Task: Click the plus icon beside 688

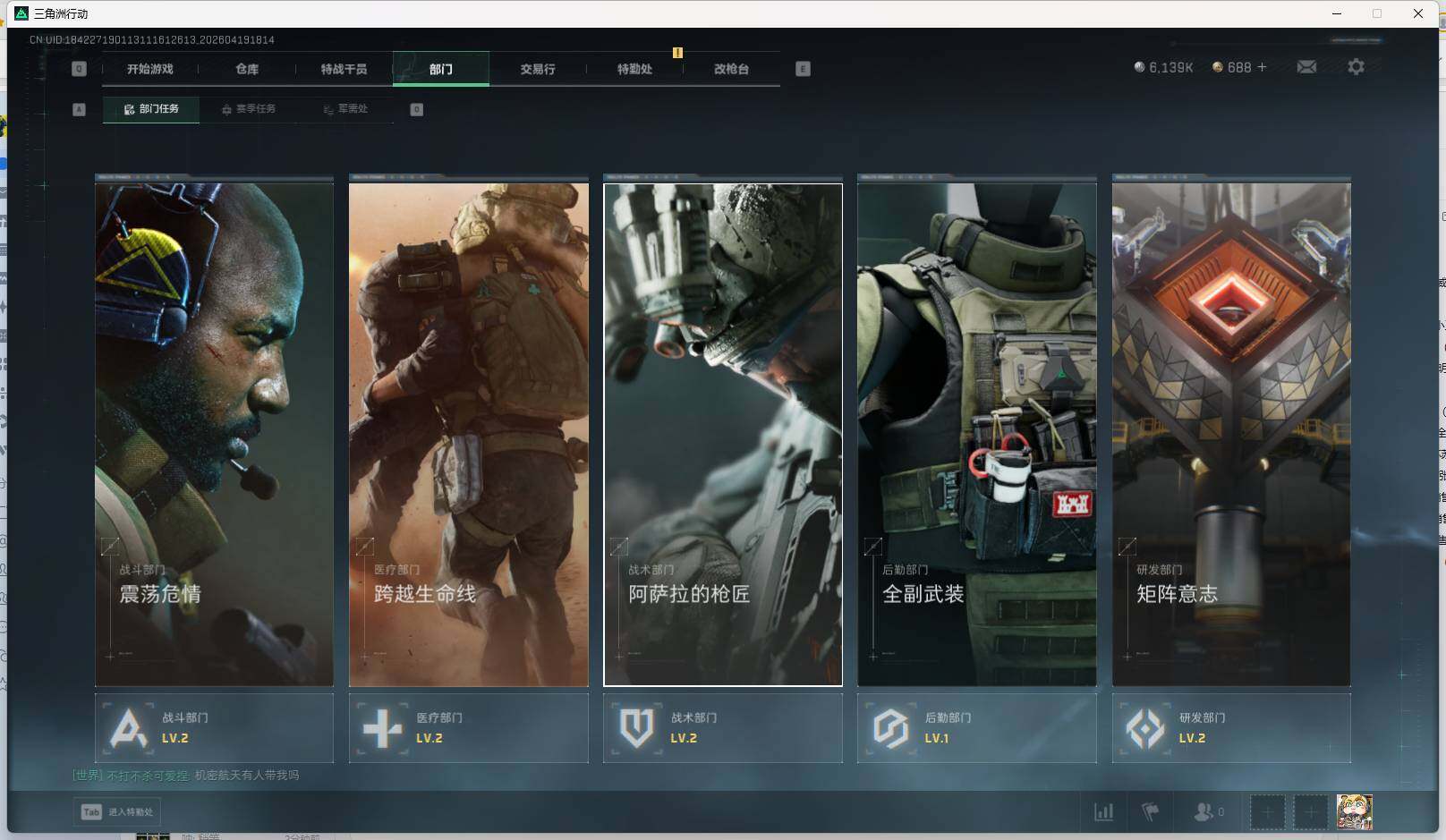Action: click(x=1262, y=67)
